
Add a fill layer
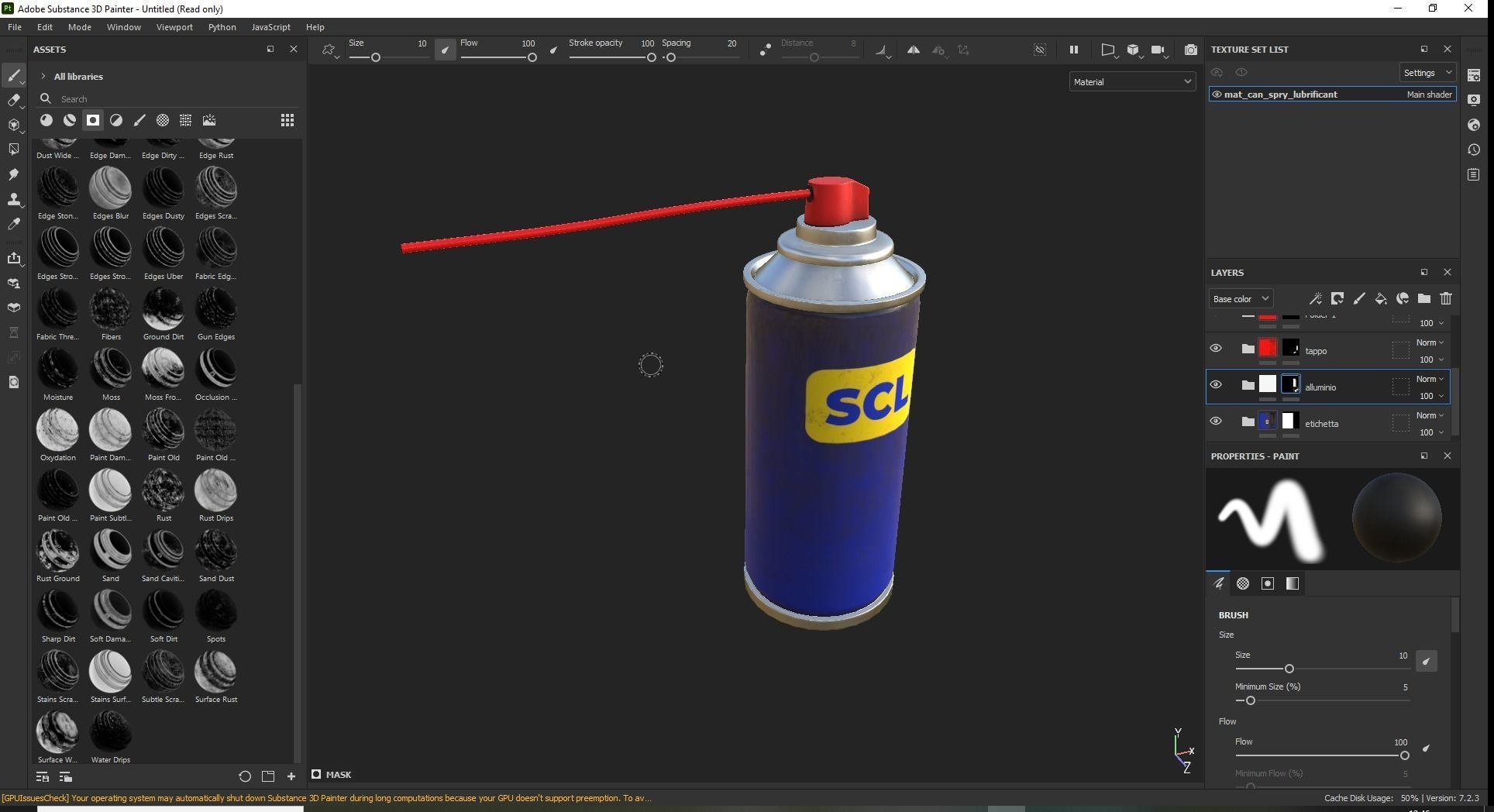coord(1381,298)
